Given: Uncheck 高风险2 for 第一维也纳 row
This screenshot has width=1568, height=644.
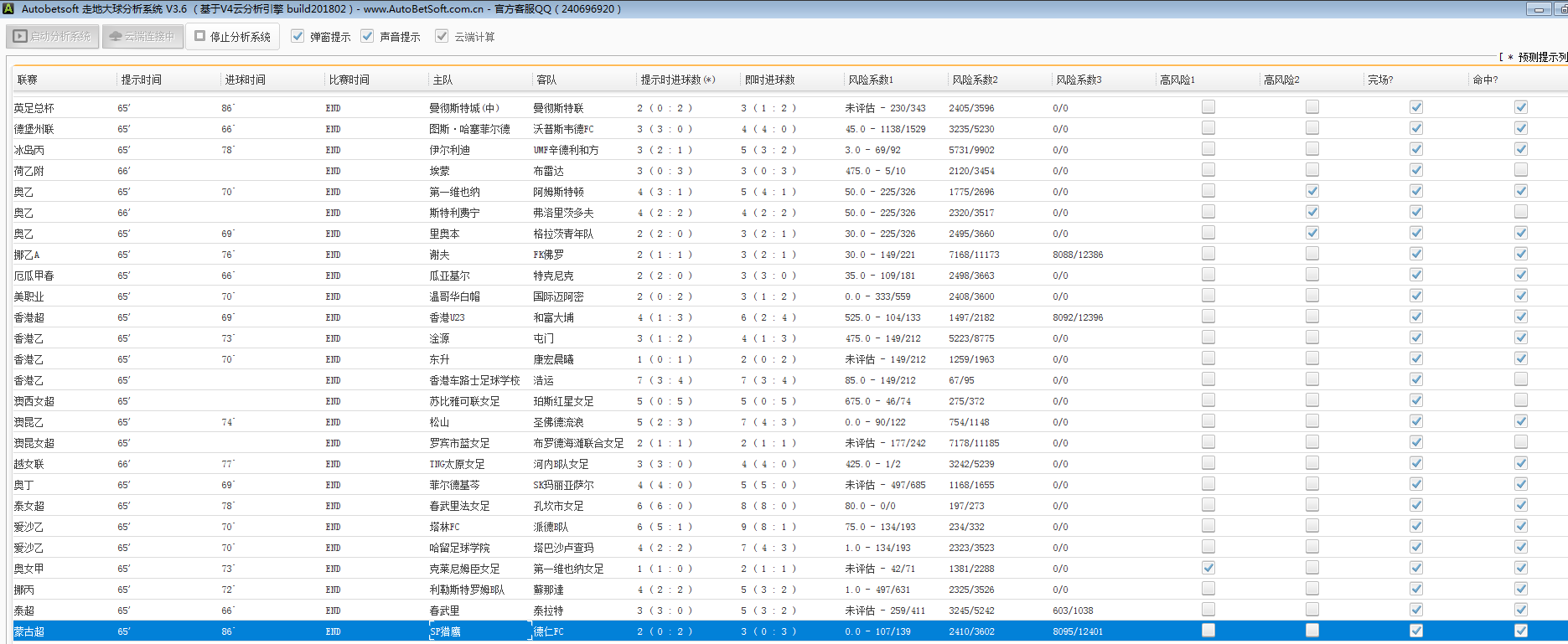Looking at the screenshot, I should (x=1312, y=191).
